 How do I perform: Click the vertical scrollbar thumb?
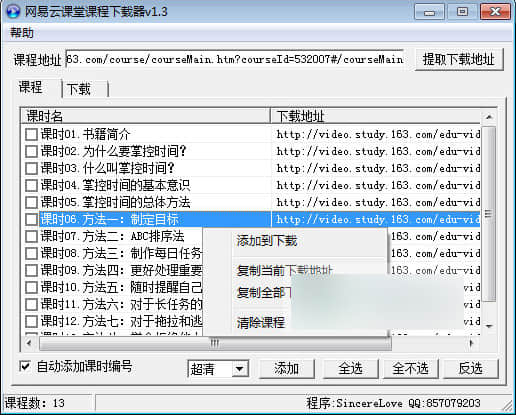click(489, 213)
